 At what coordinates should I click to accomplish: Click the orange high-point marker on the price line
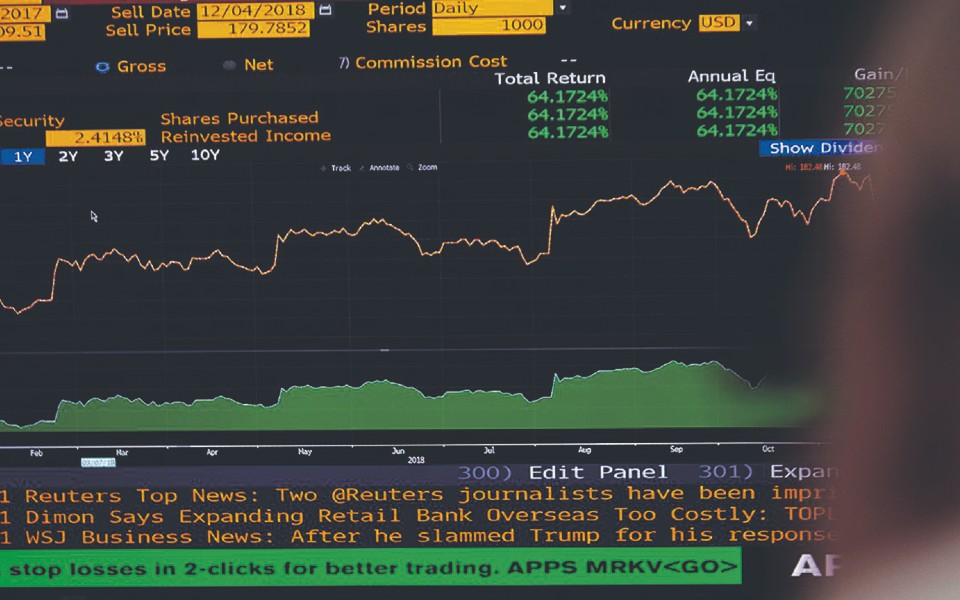842,173
